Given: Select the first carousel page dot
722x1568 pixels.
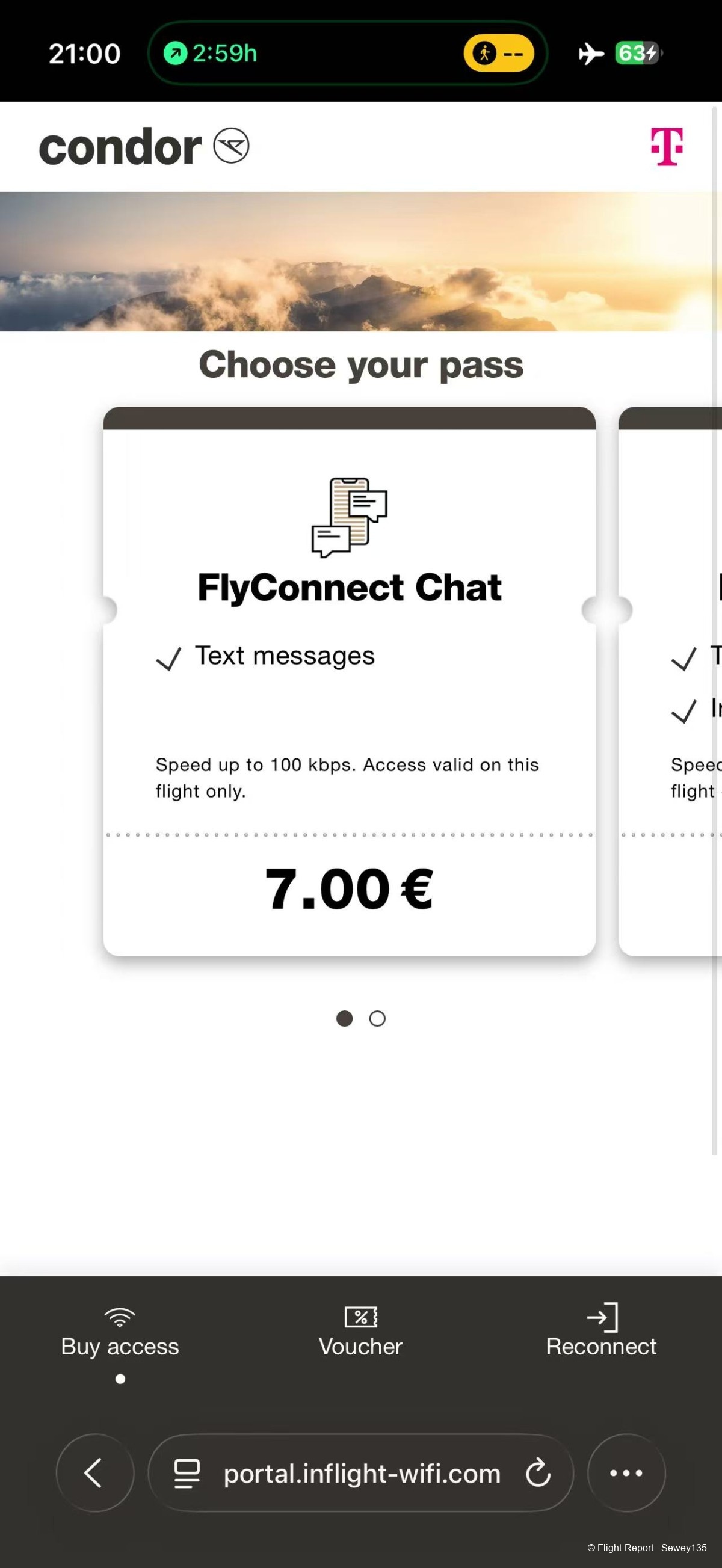Looking at the screenshot, I should pyautogui.click(x=345, y=1018).
